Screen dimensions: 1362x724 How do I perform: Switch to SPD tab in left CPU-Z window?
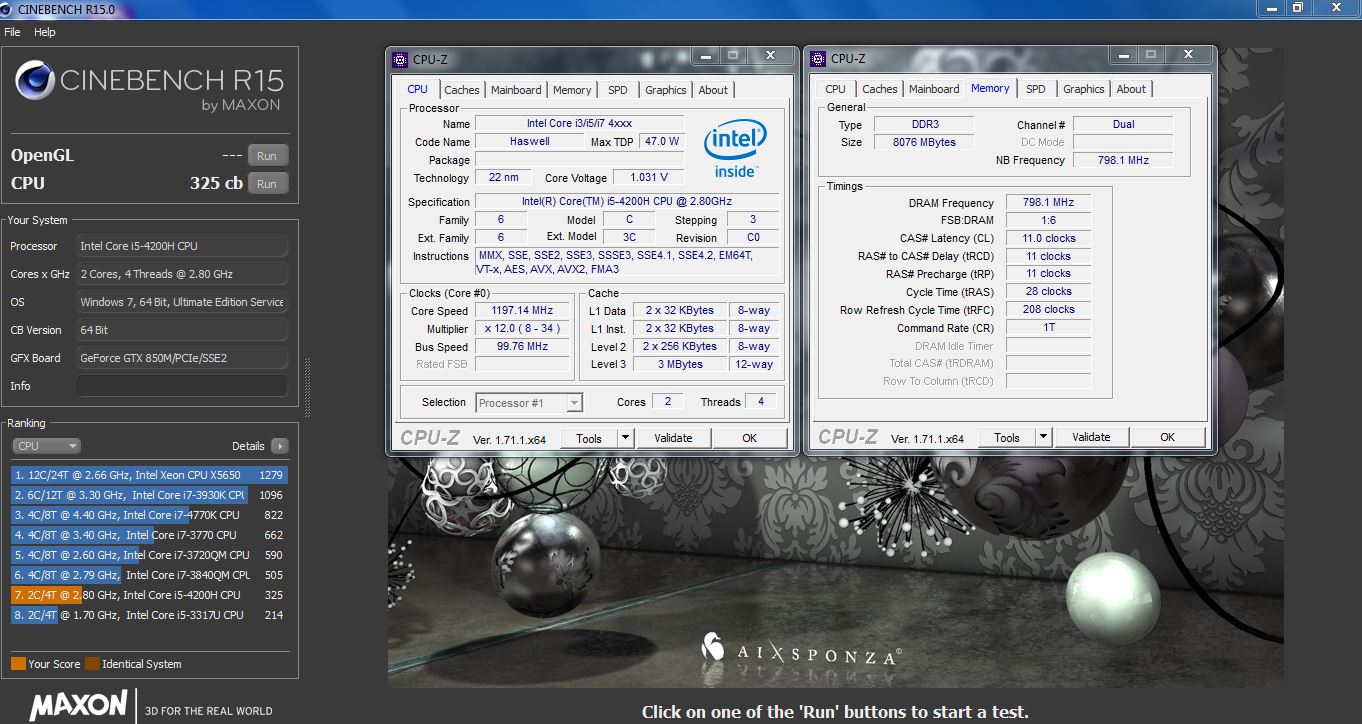tap(618, 90)
